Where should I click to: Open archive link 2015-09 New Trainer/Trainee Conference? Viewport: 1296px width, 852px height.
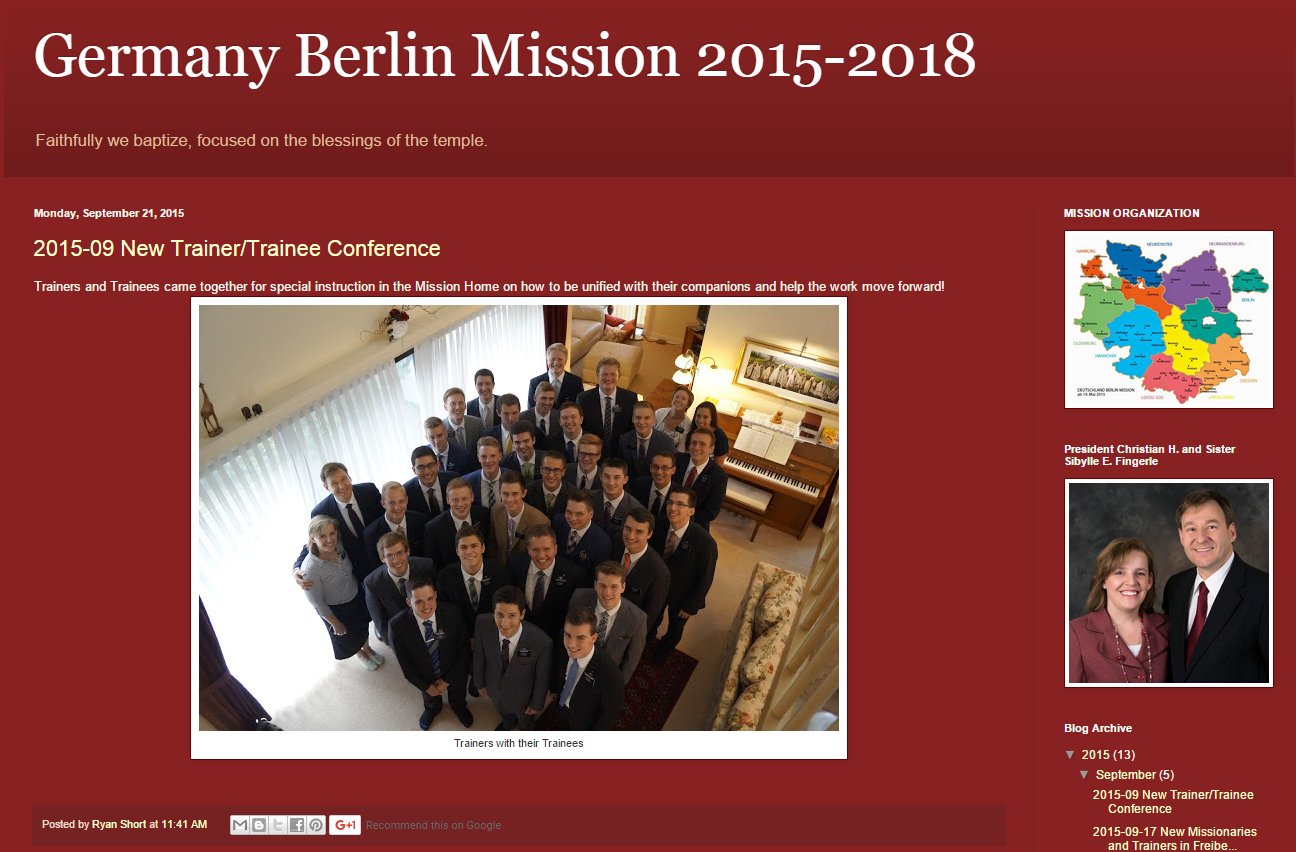point(1172,802)
